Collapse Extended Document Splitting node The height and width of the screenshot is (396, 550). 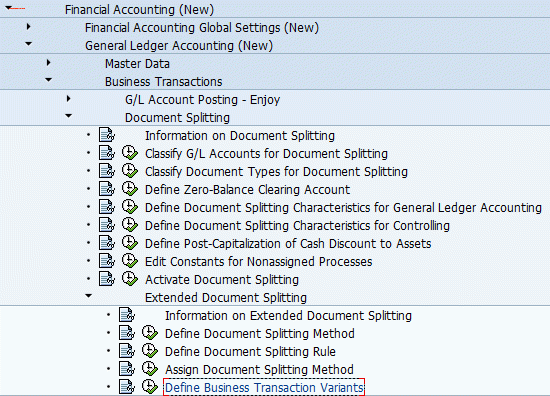pos(89,296)
